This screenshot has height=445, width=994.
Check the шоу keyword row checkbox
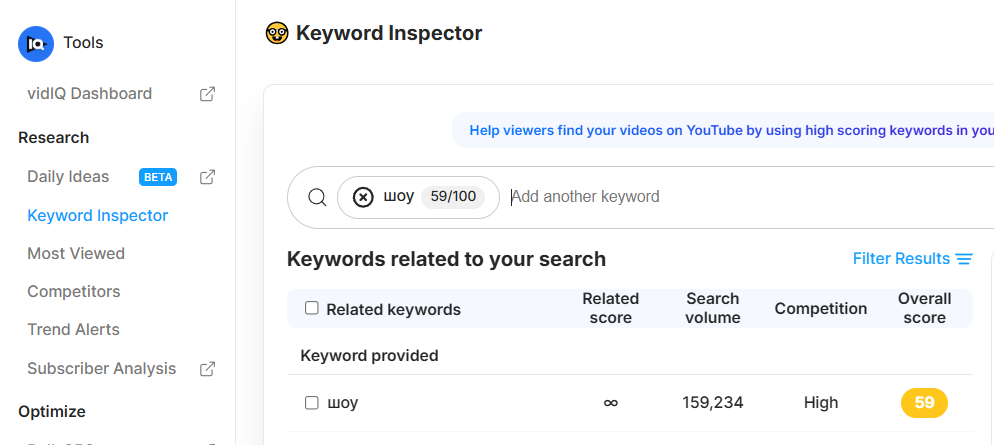[312, 403]
